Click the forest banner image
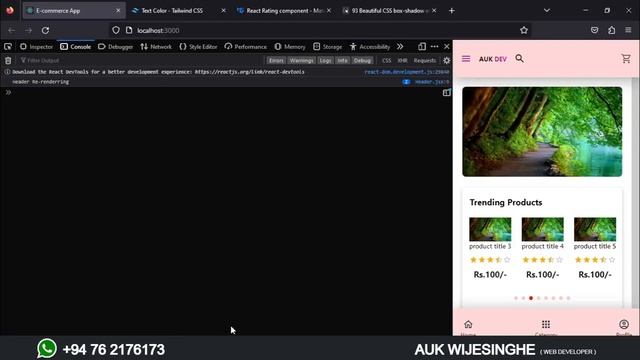The width and height of the screenshot is (640, 360). pos(542,131)
